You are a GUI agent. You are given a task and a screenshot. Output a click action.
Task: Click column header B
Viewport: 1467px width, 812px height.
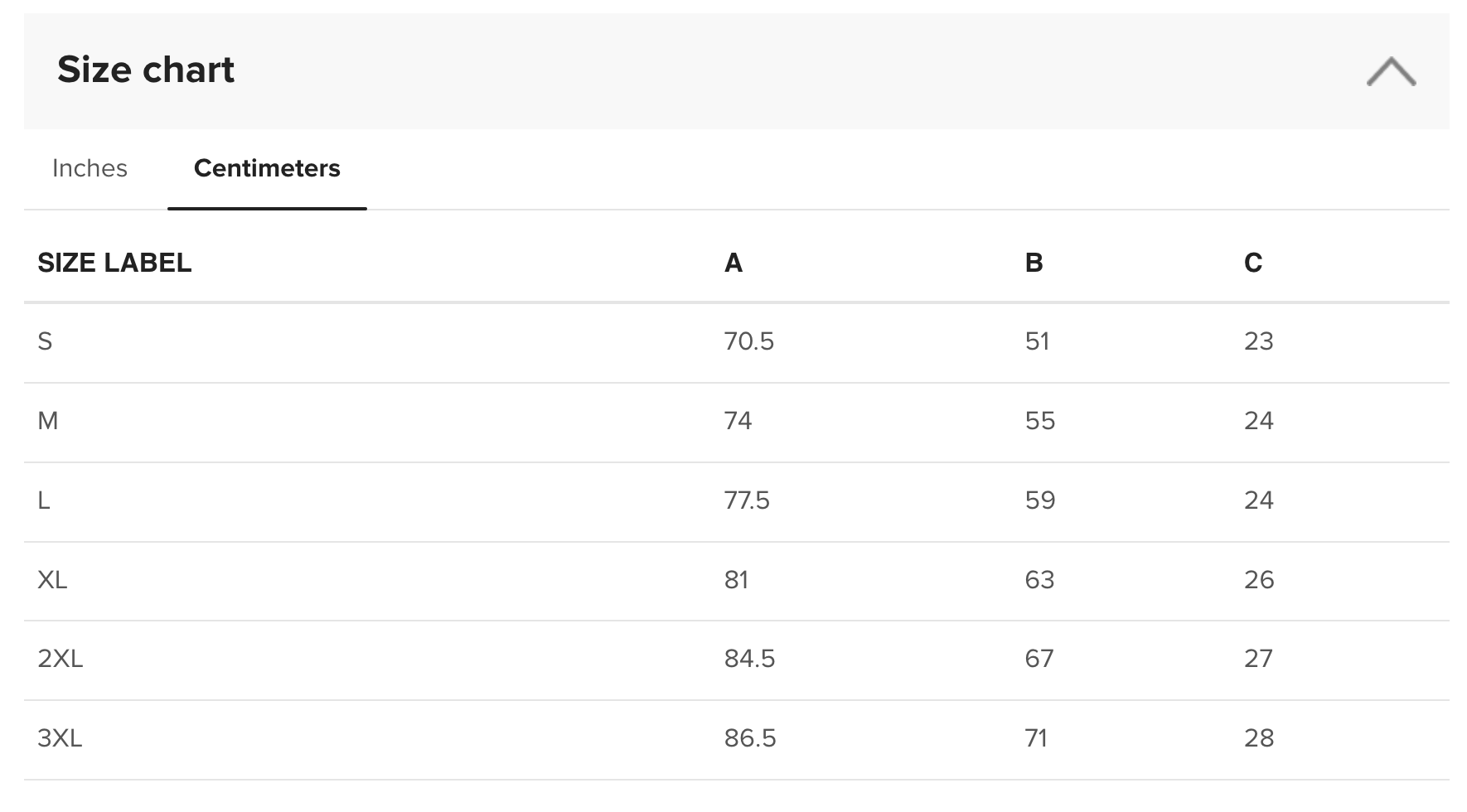click(1034, 263)
